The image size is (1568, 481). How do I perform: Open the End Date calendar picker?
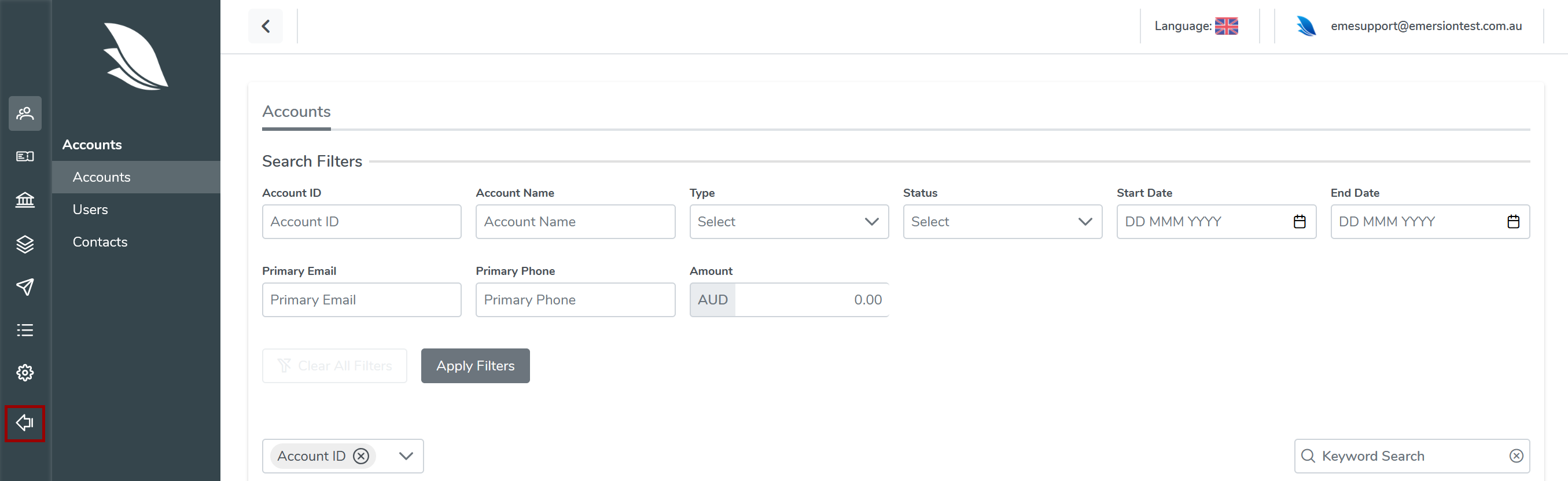1512,222
